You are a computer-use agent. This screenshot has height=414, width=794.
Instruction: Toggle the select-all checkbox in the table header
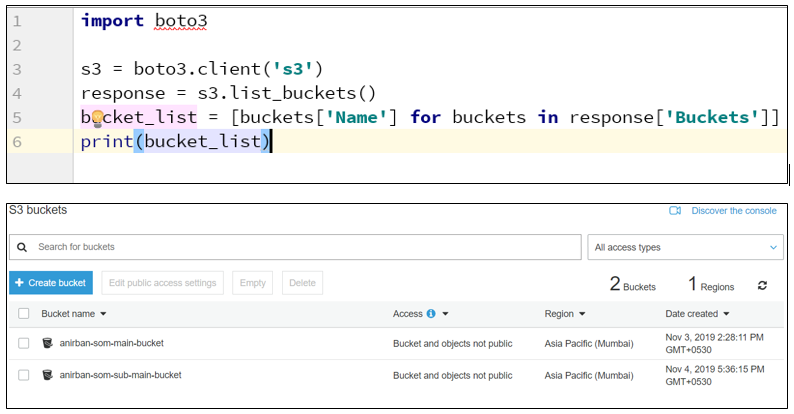pyautogui.click(x=24, y=313)
